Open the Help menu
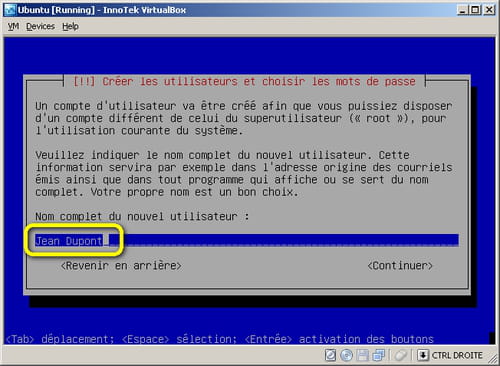Screen dimensions: 500x366 click(70, 26)
